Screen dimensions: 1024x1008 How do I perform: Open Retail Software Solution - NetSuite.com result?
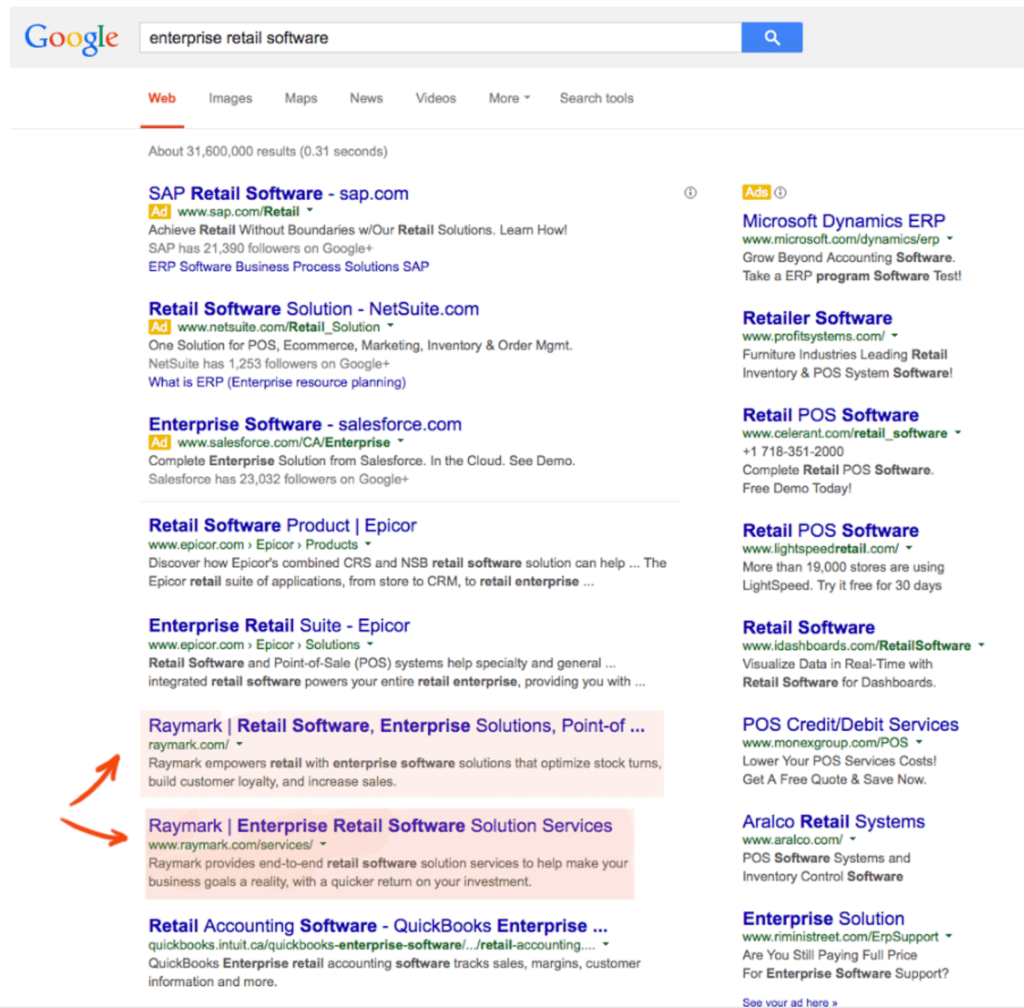pos(313,309)
